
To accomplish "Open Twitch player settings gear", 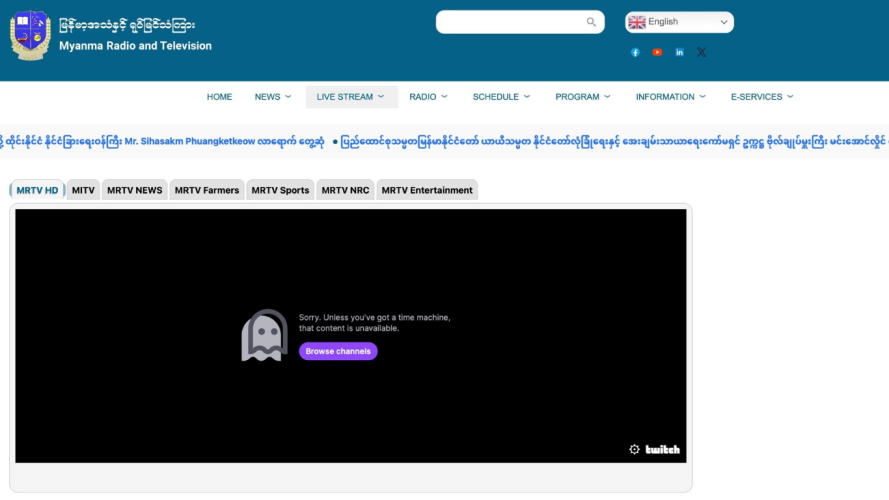I will pos(634,449).
